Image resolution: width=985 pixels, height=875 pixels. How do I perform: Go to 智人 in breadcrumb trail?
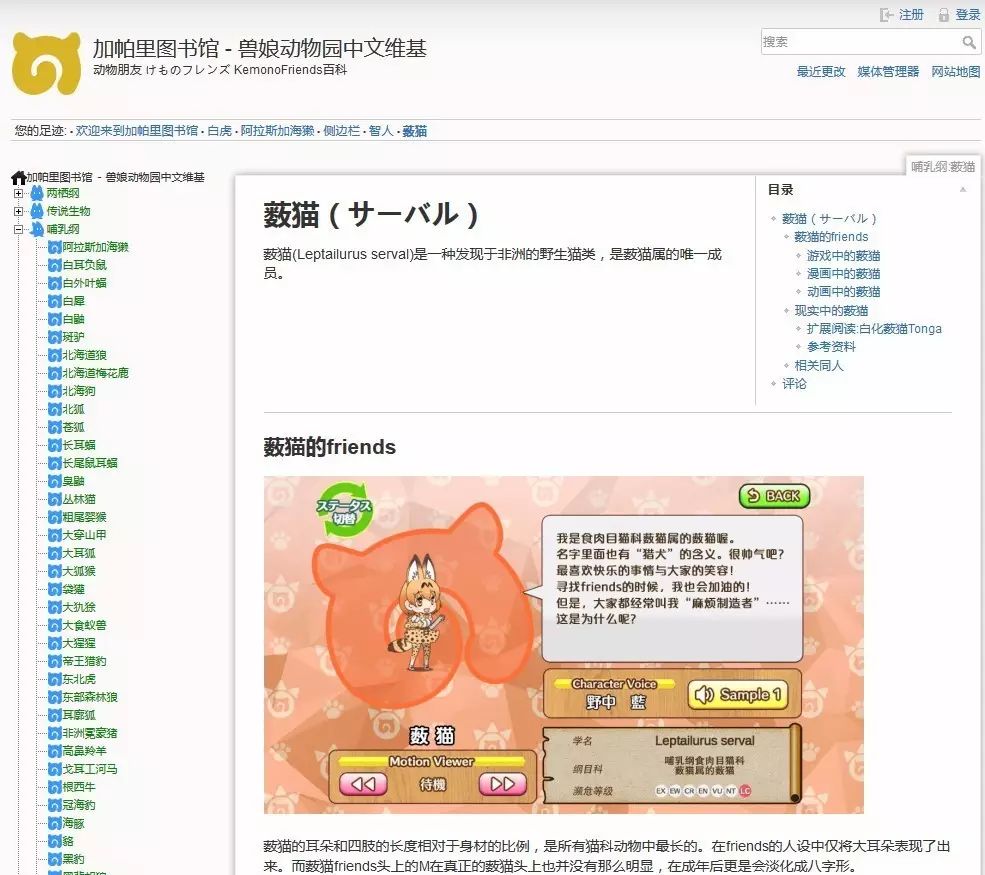click(x=381, y=131)
